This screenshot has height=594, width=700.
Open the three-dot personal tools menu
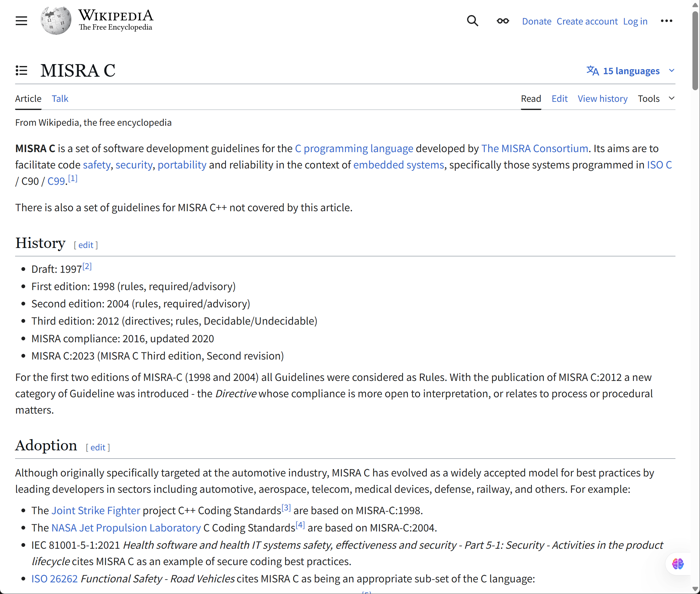pyautogui.click(x=667, y=21)
